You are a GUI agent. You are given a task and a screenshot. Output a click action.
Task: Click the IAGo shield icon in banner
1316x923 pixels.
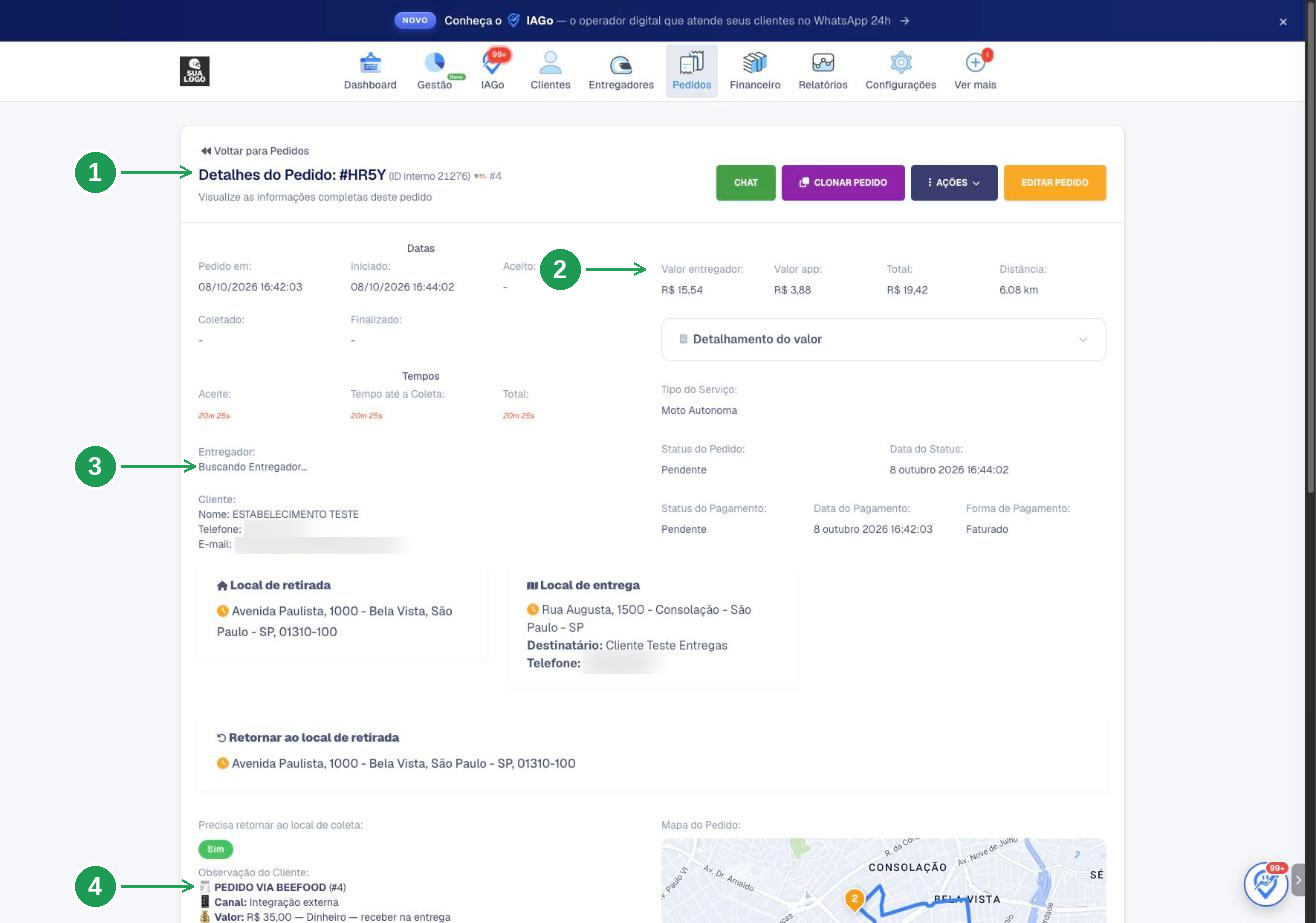514,20
